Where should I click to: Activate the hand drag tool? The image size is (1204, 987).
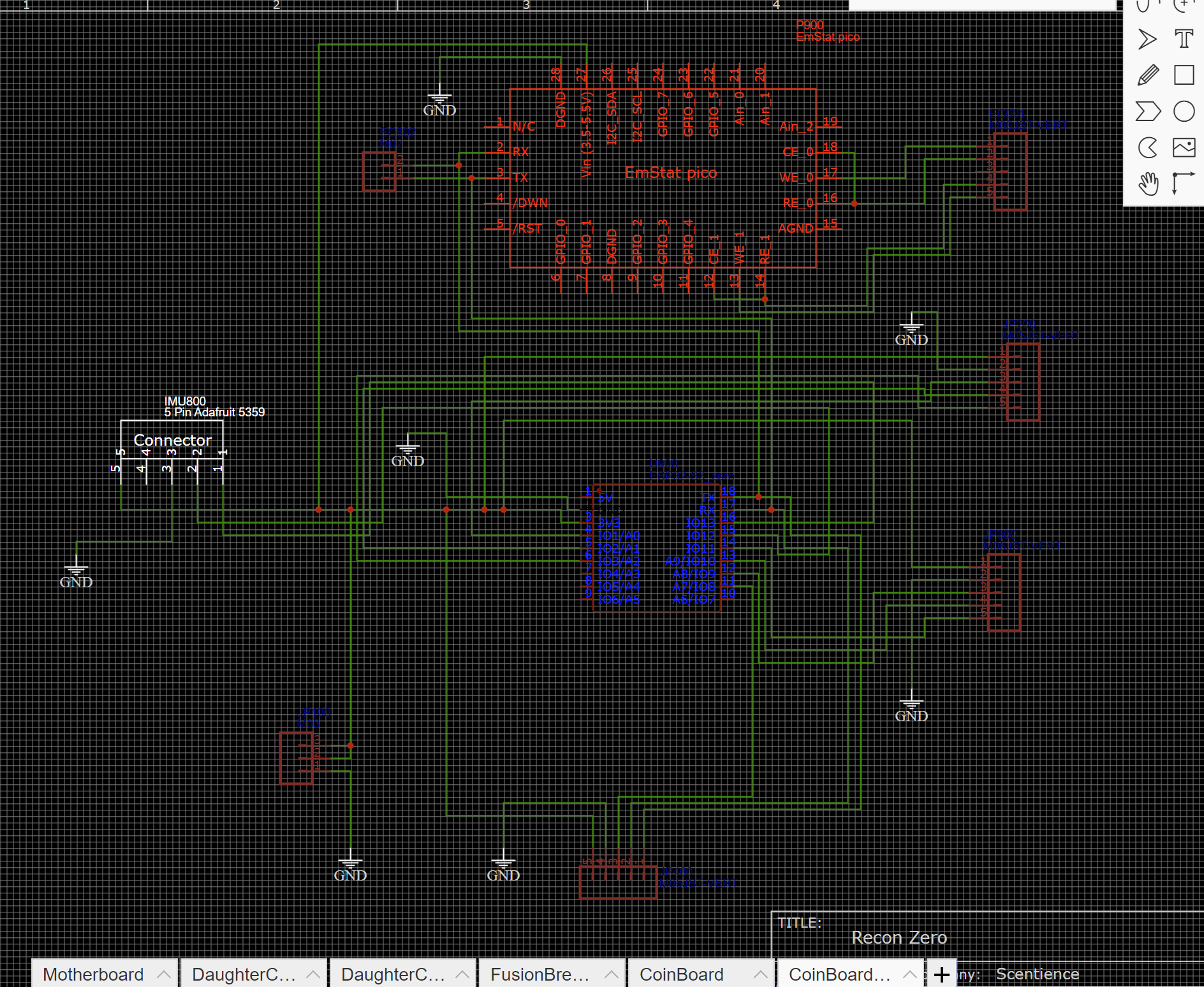pyautogui.click(x=1147, y=184)
